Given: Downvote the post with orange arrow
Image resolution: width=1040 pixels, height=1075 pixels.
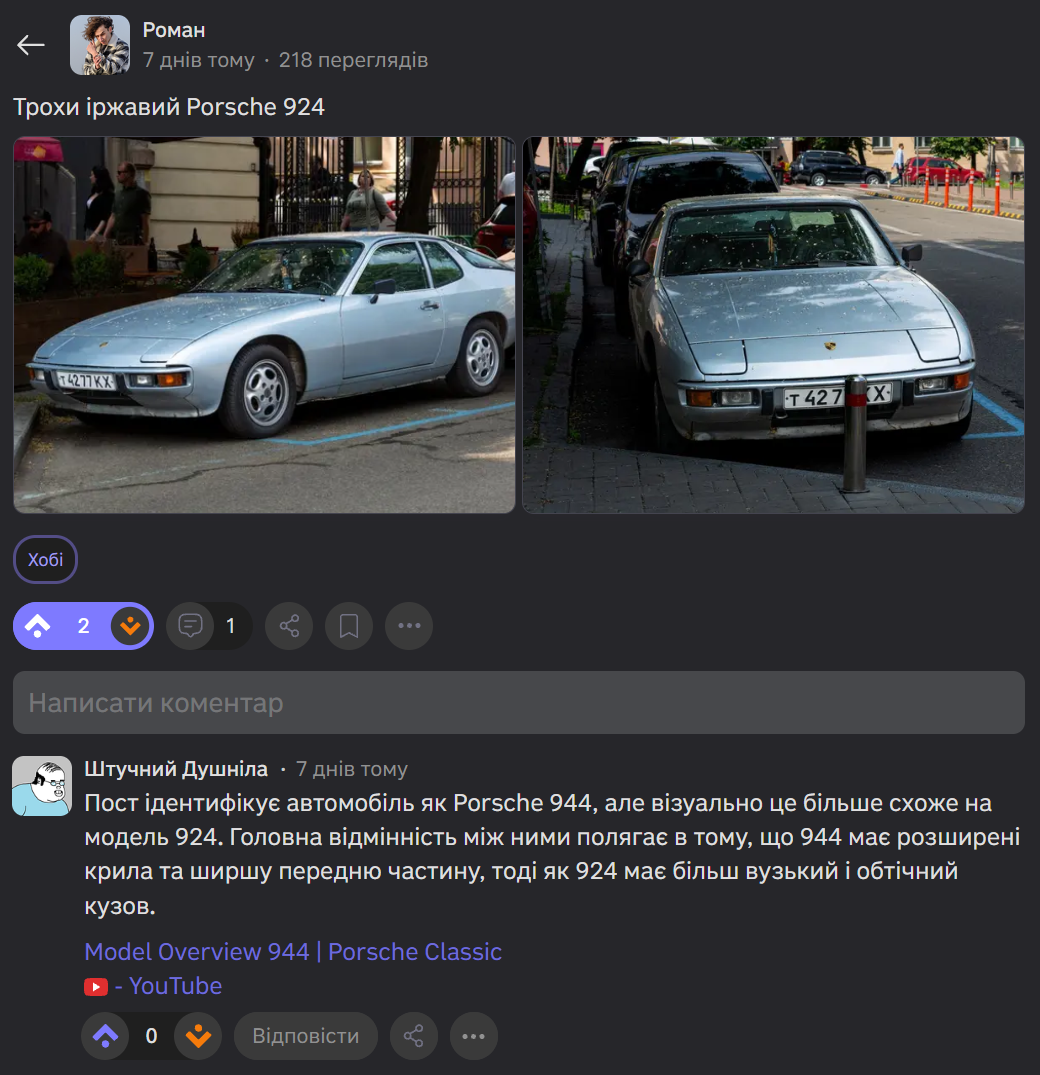Looking at the screenshot, I should coord(130,625).
